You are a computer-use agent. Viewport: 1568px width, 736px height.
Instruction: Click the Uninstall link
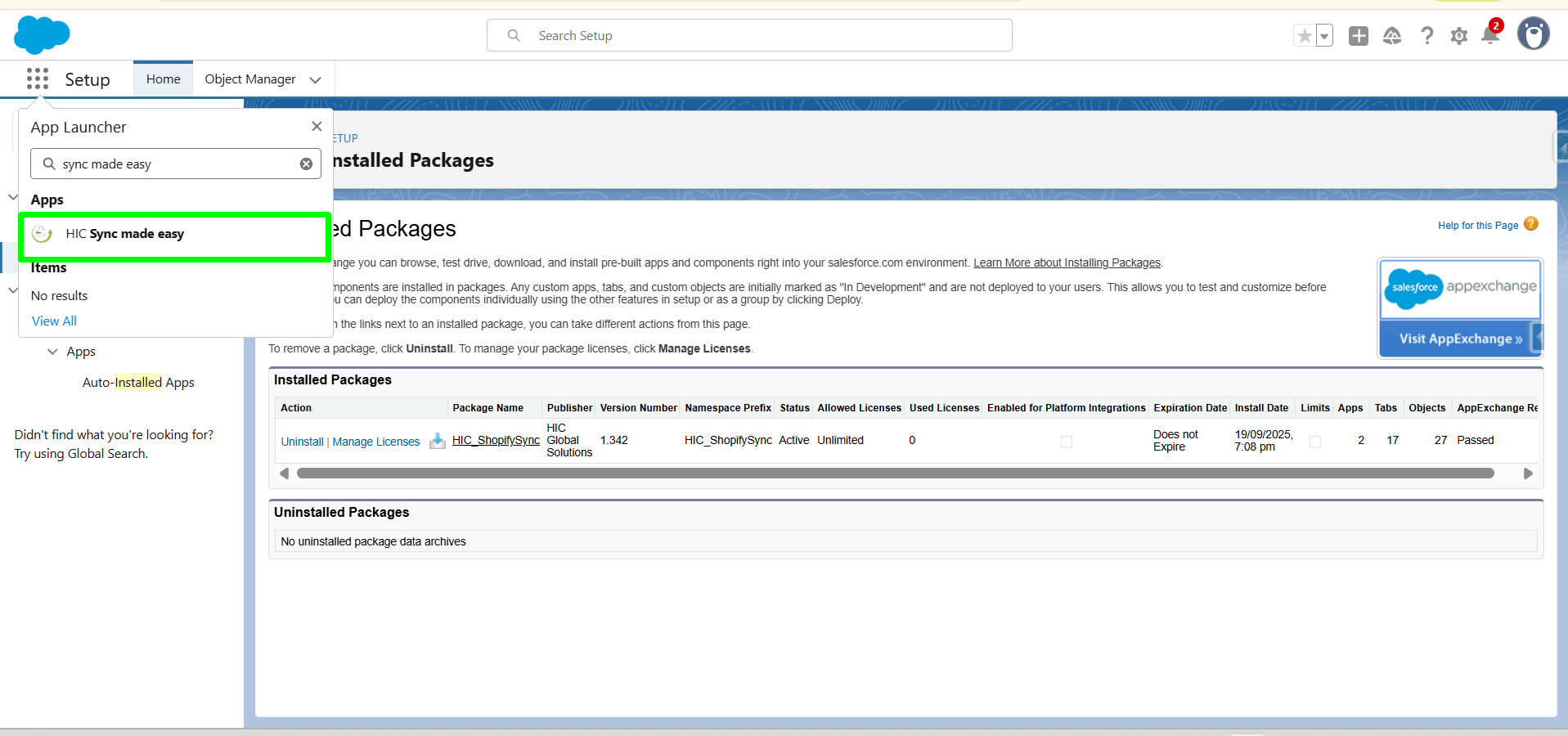point(302,442)
